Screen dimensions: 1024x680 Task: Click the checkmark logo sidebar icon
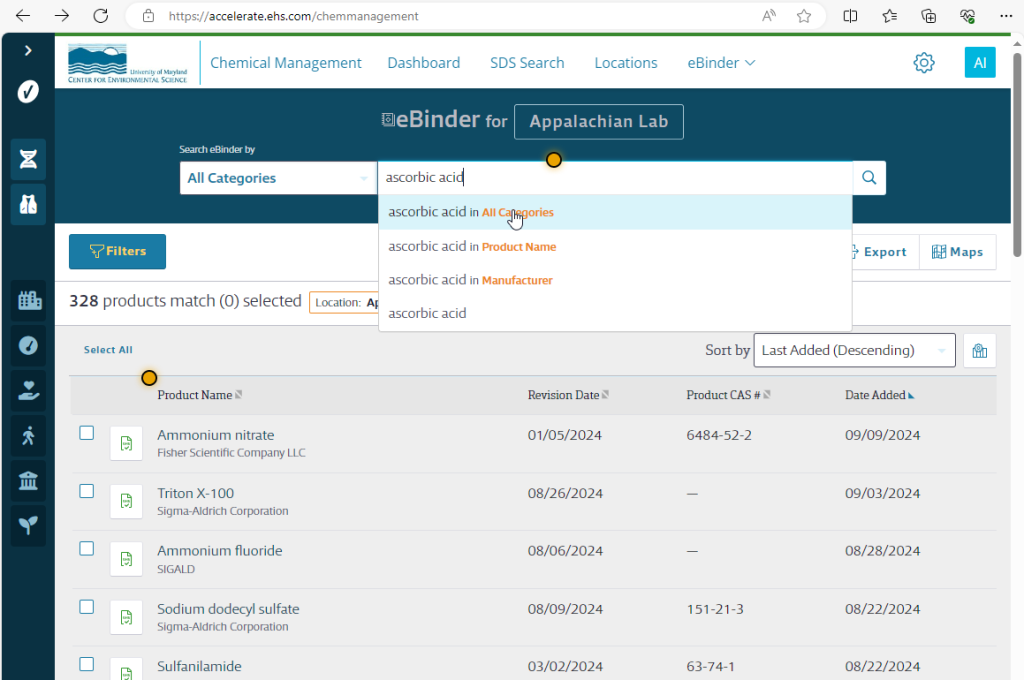[x=28, y=92]
